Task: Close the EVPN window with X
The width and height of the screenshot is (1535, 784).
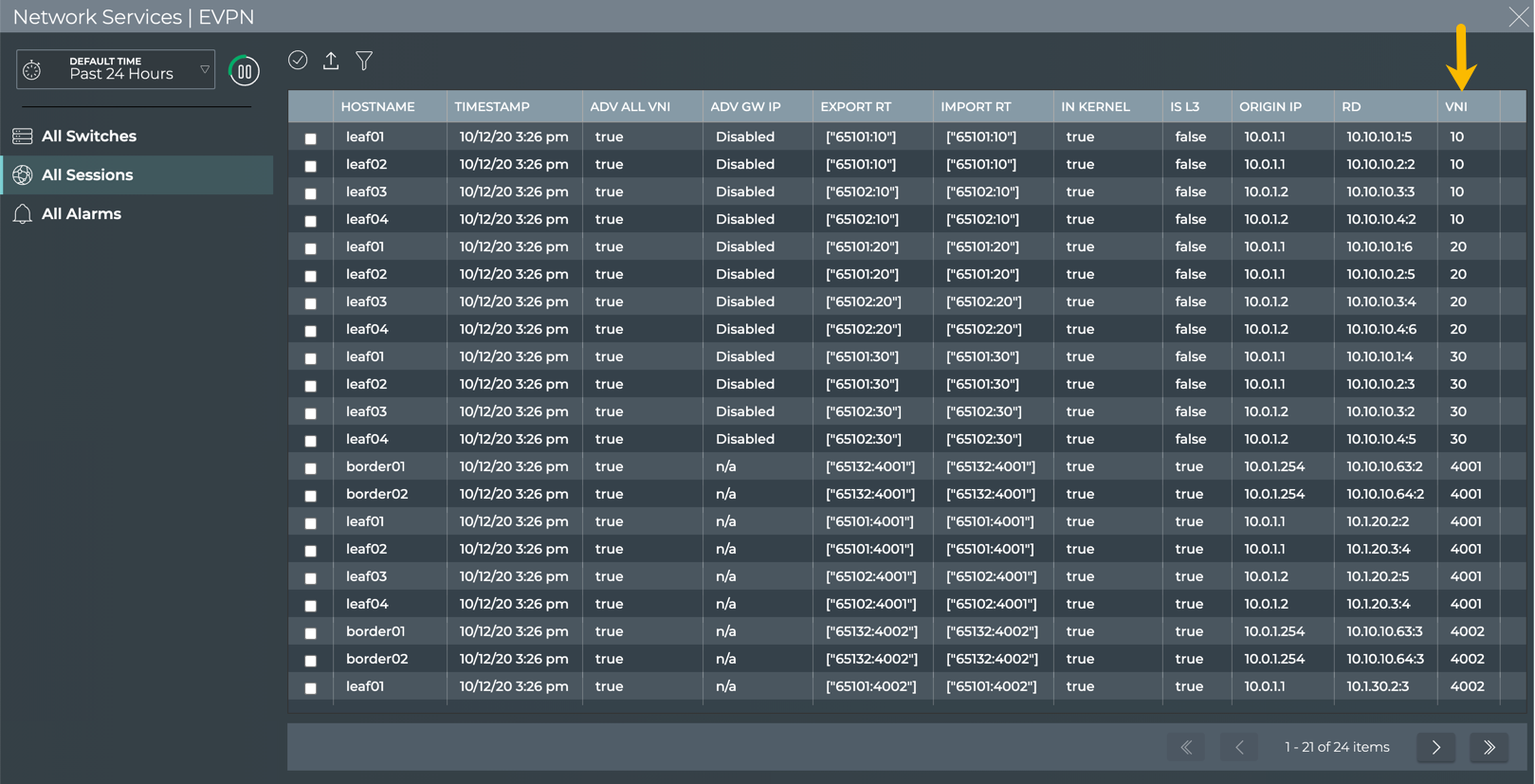Action: 1517,17
